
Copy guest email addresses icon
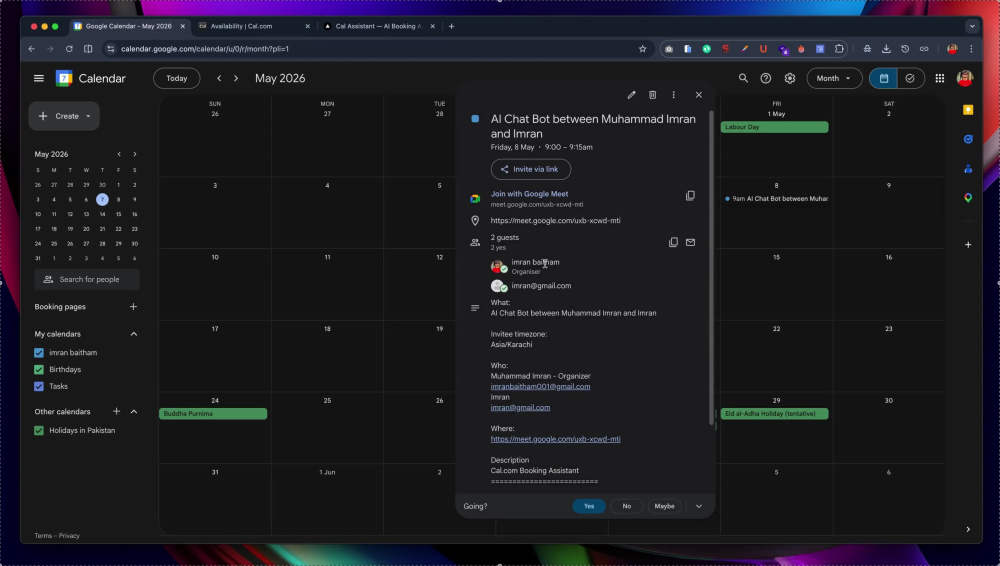tap(673, 242)
